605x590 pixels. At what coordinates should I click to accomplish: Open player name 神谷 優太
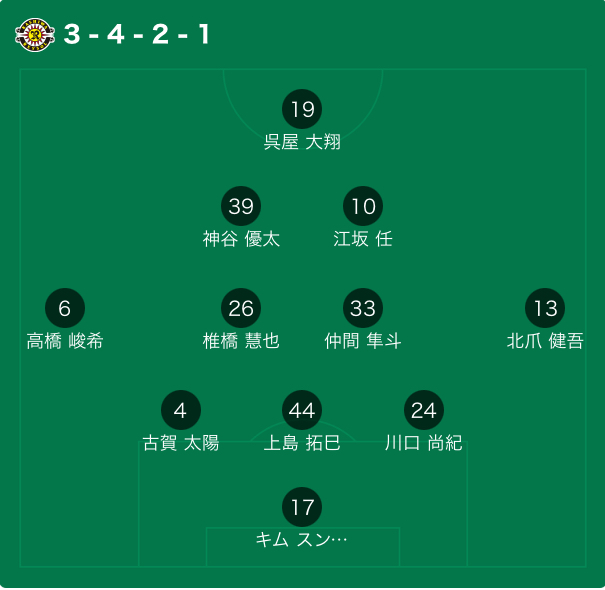coord(241,239)
